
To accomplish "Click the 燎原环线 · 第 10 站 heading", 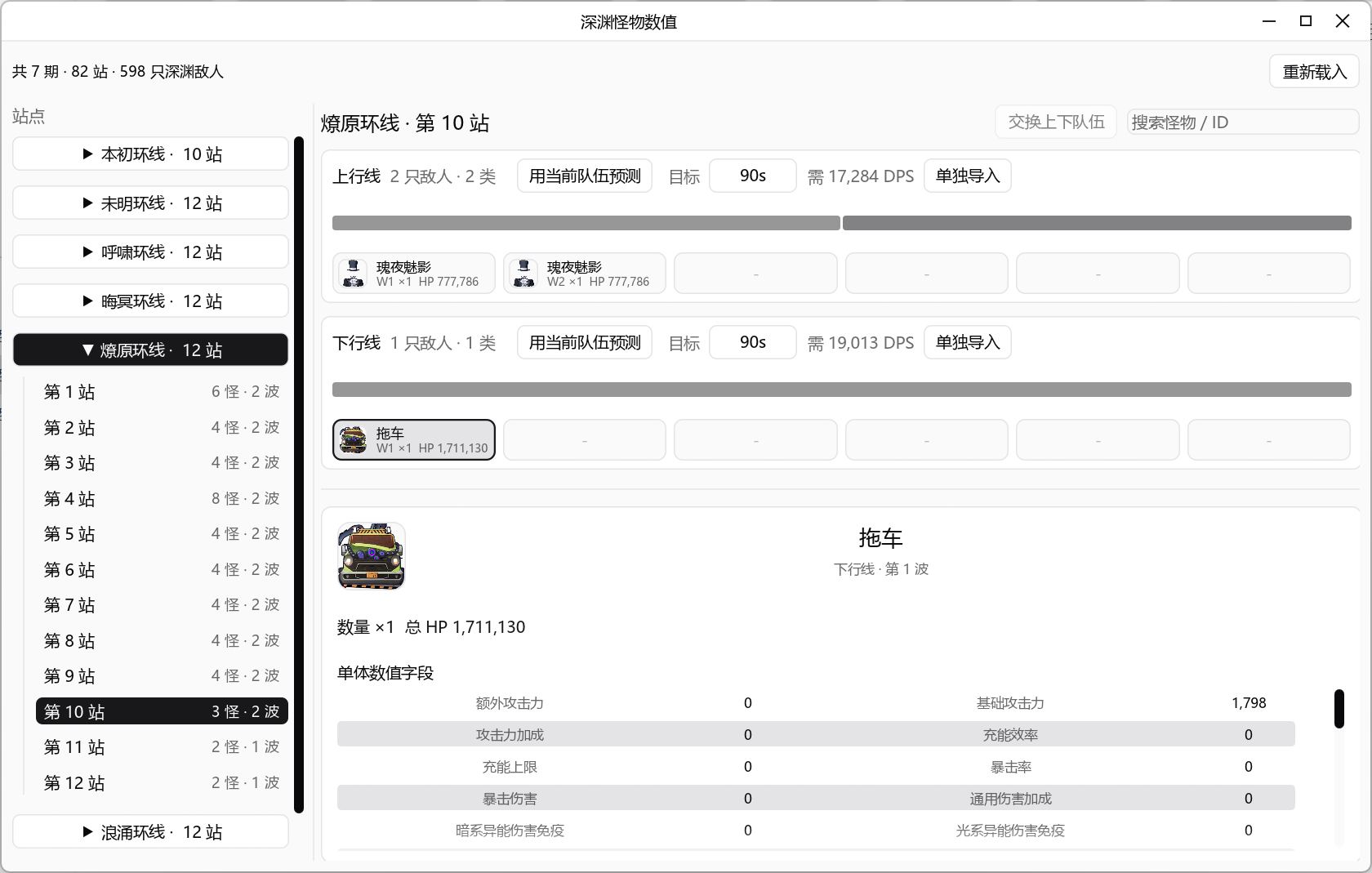I will point(405,123).
